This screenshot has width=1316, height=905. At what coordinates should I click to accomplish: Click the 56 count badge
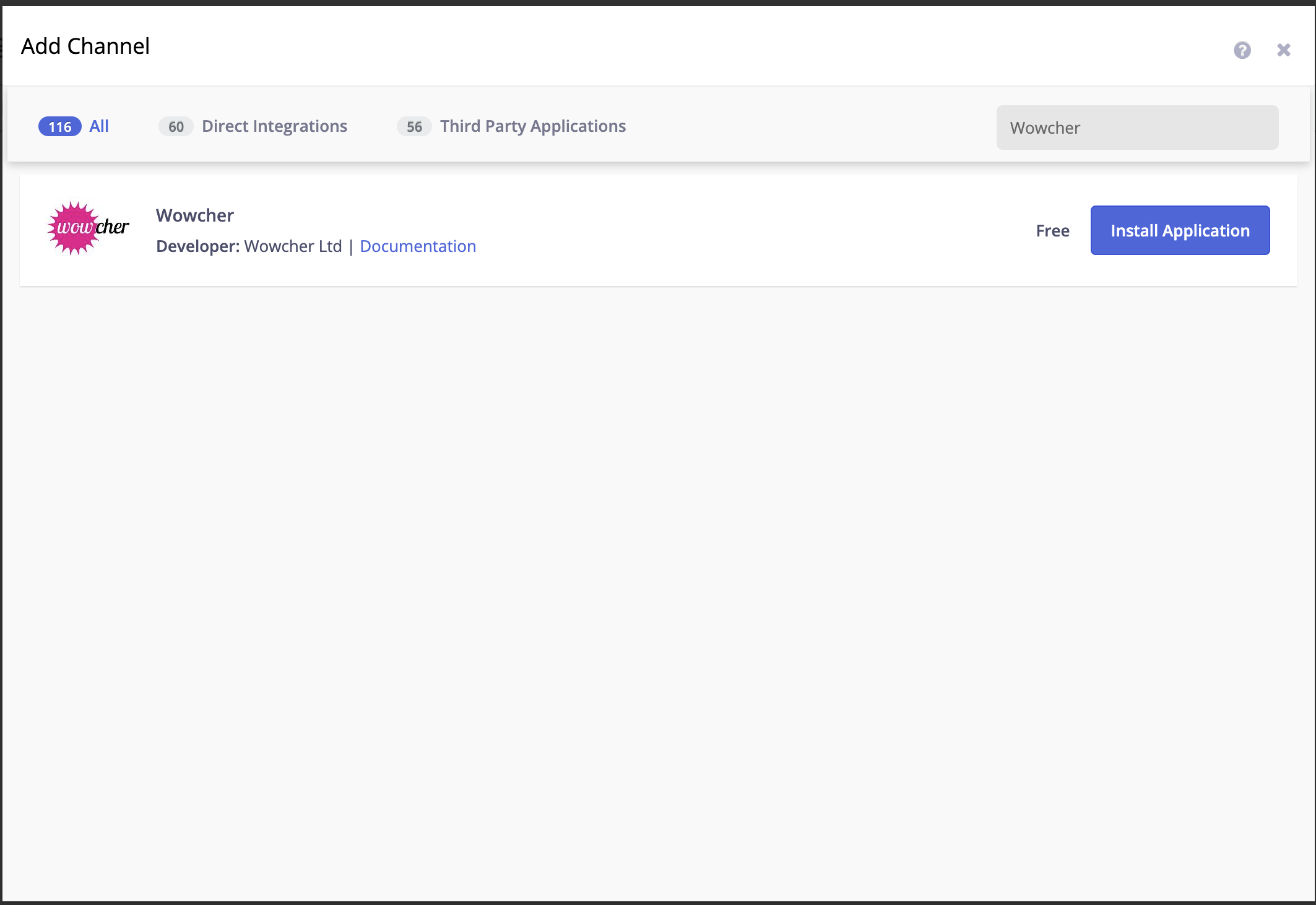coord(414,126)
